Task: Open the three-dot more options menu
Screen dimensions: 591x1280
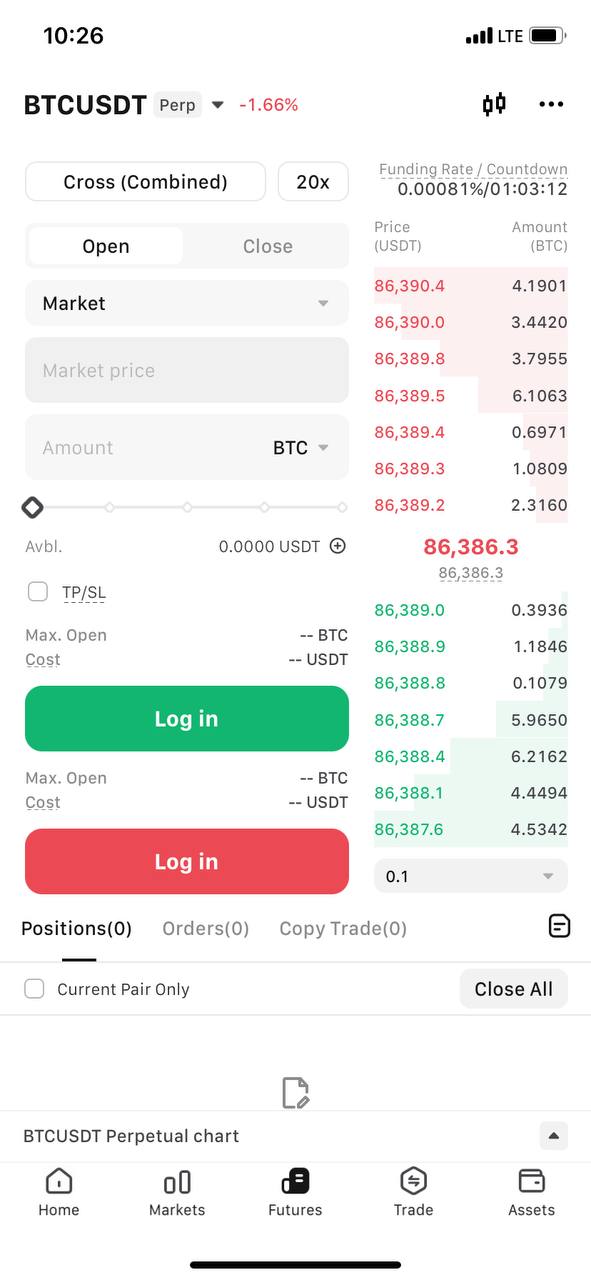Action: (551, 104)
